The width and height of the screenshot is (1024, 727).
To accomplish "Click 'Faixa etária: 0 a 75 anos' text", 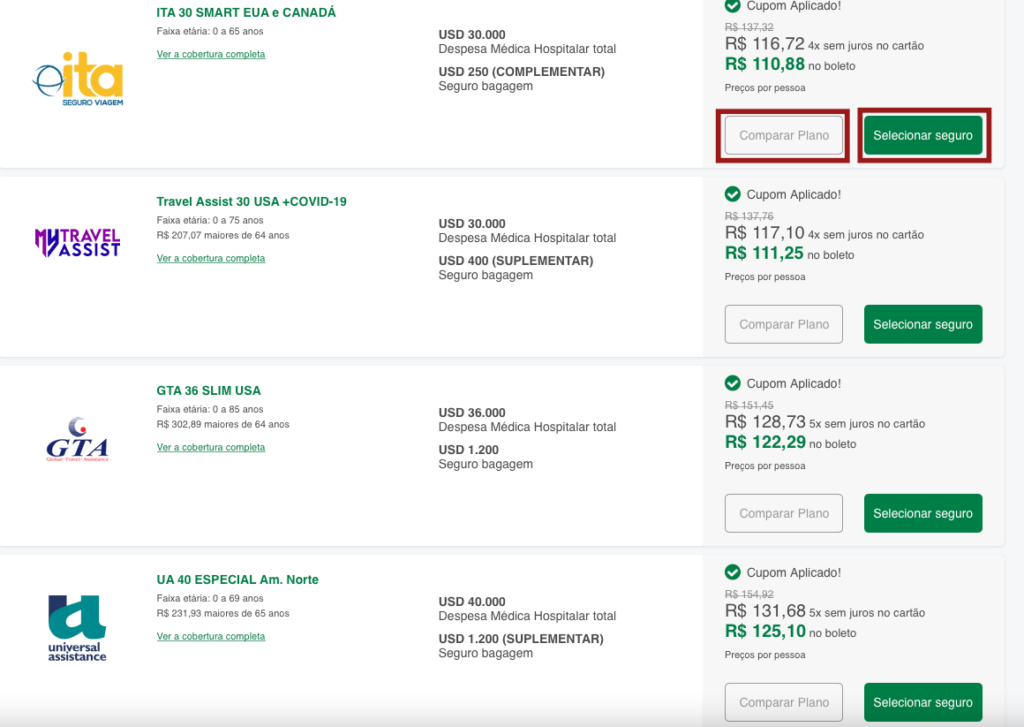I will click(210, 220).
